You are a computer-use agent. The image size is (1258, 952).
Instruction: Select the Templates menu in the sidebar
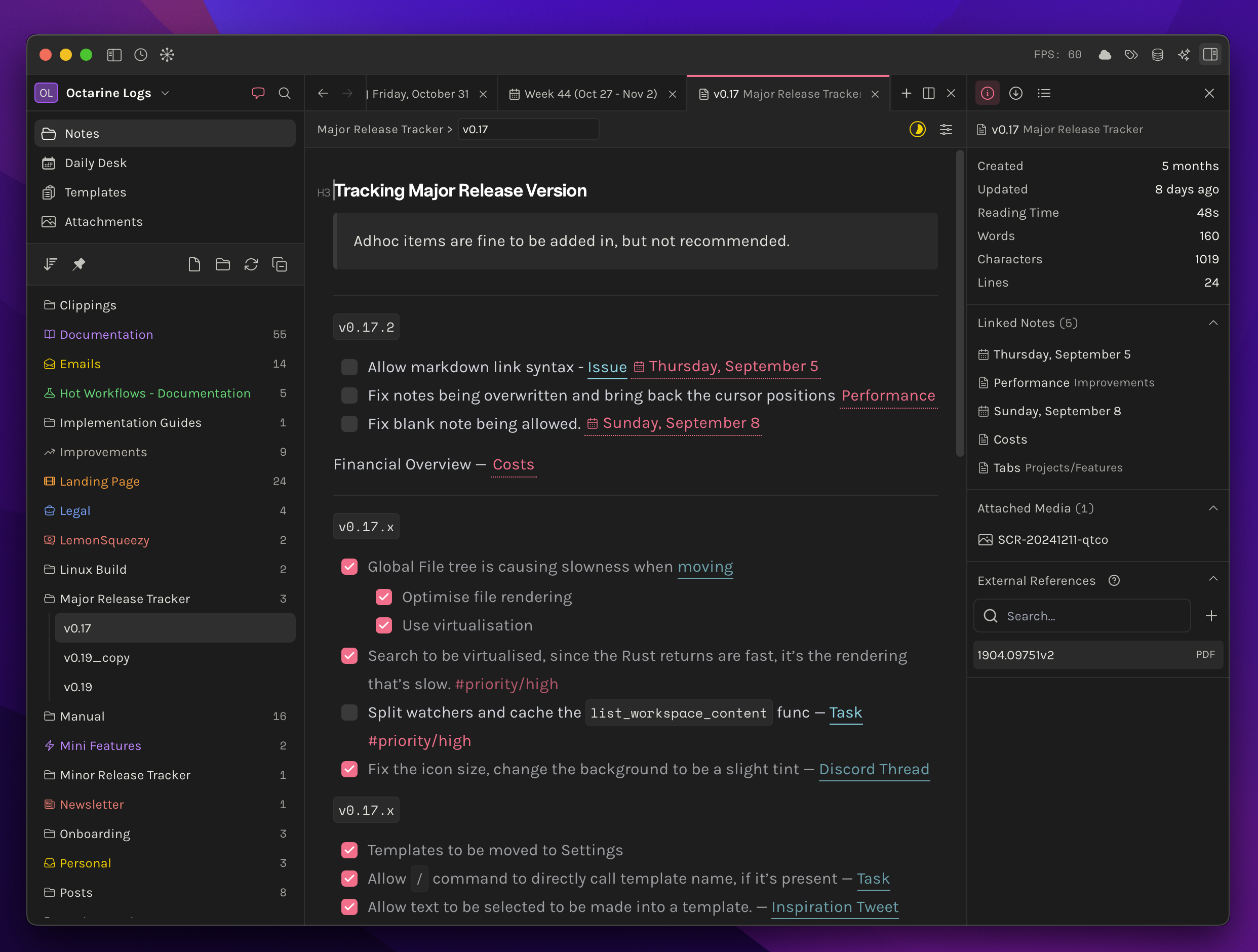pos(95,192)
